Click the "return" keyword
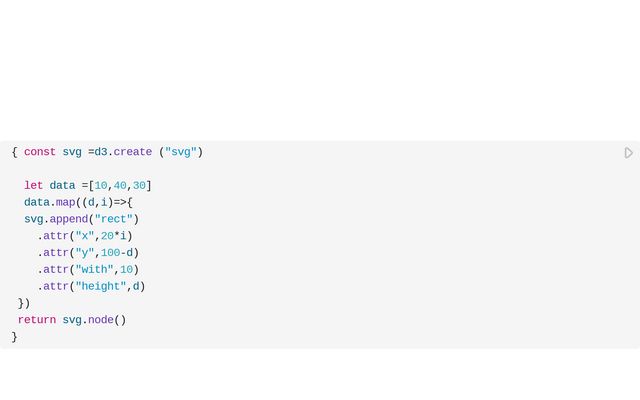This screenshot has height=400, width=640. 37,320
